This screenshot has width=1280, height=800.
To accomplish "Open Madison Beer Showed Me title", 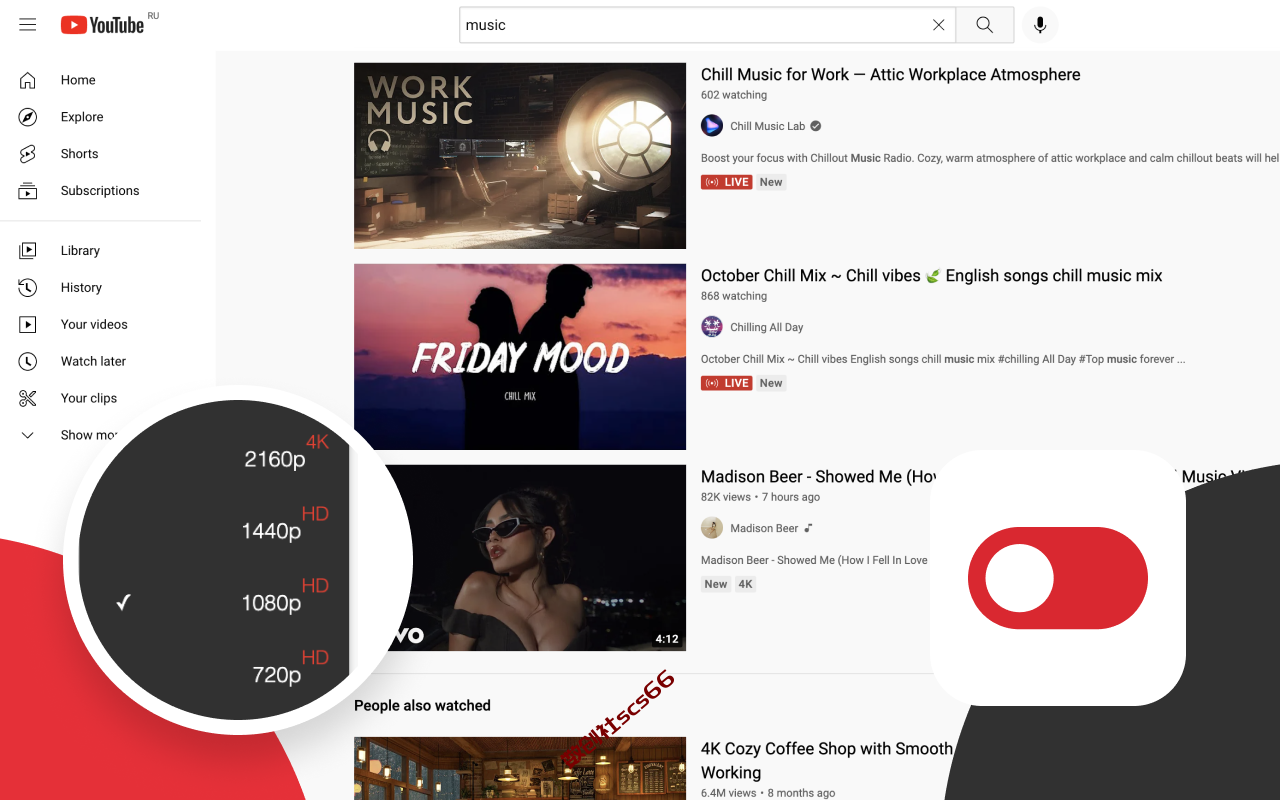I will [x=818, y=477].
